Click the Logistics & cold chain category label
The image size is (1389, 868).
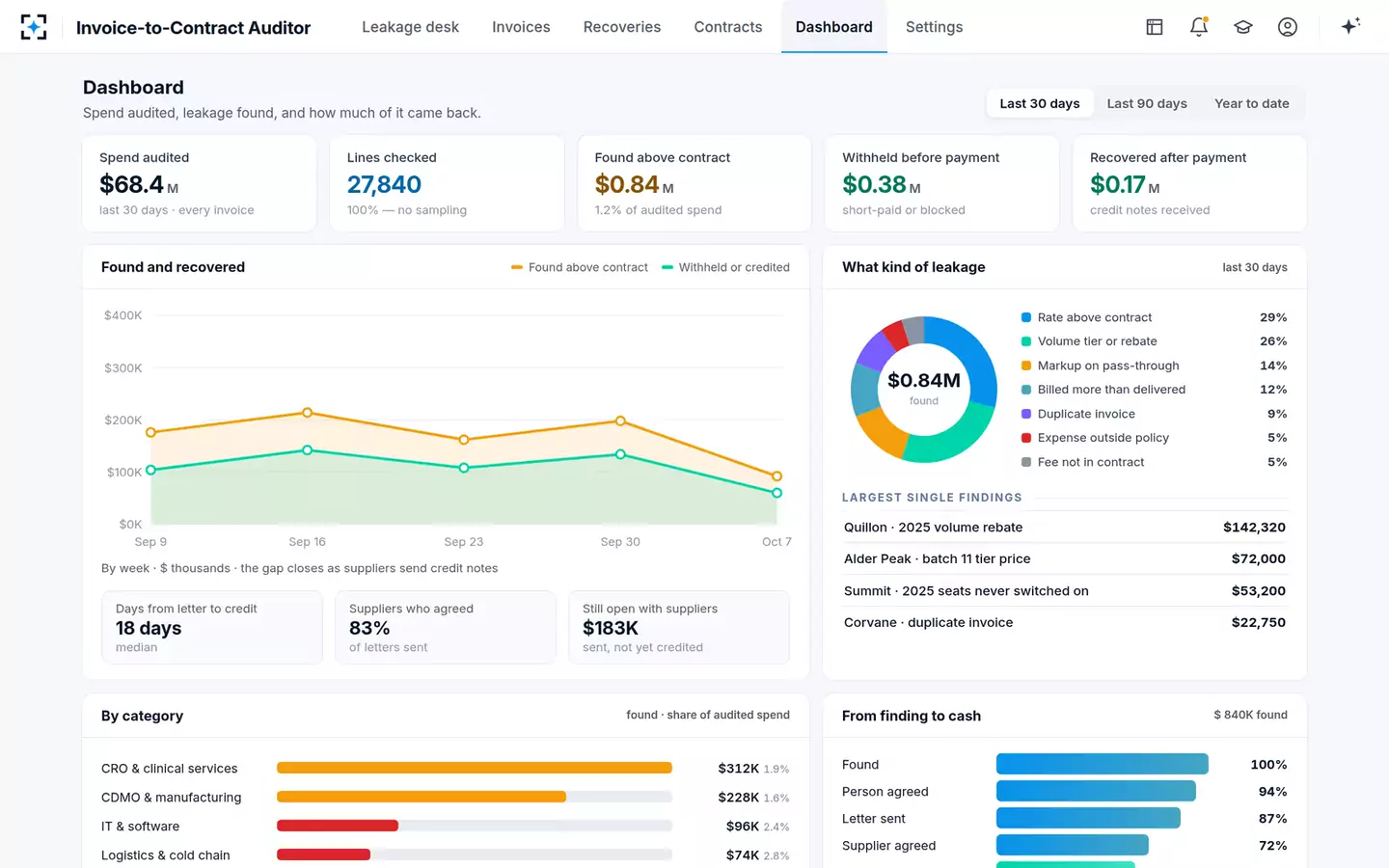[x=166, y=855]
